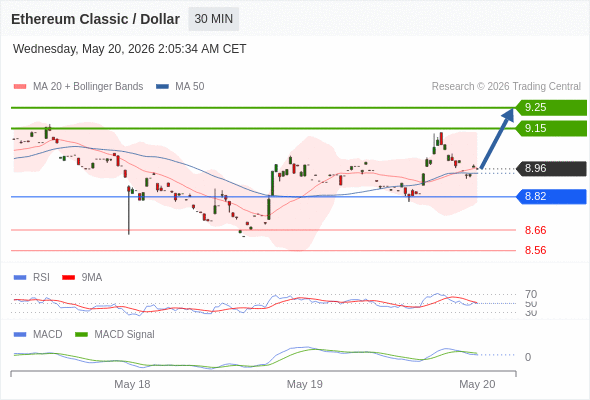Click the 9MA legend label
Image resolution: width=590 pixels, height=400 pixels.
[x=92, y=278]
